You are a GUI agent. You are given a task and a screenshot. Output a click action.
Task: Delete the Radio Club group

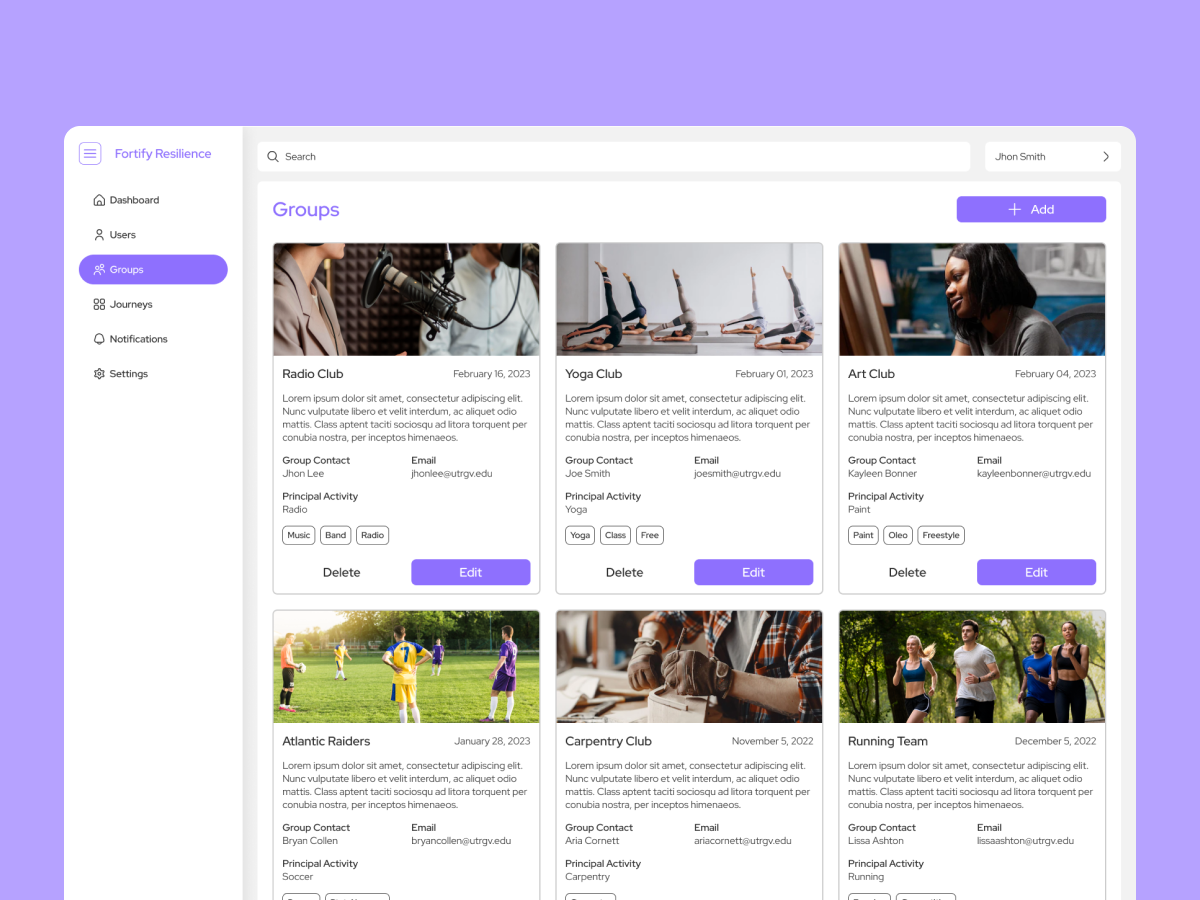click(341, 572)
